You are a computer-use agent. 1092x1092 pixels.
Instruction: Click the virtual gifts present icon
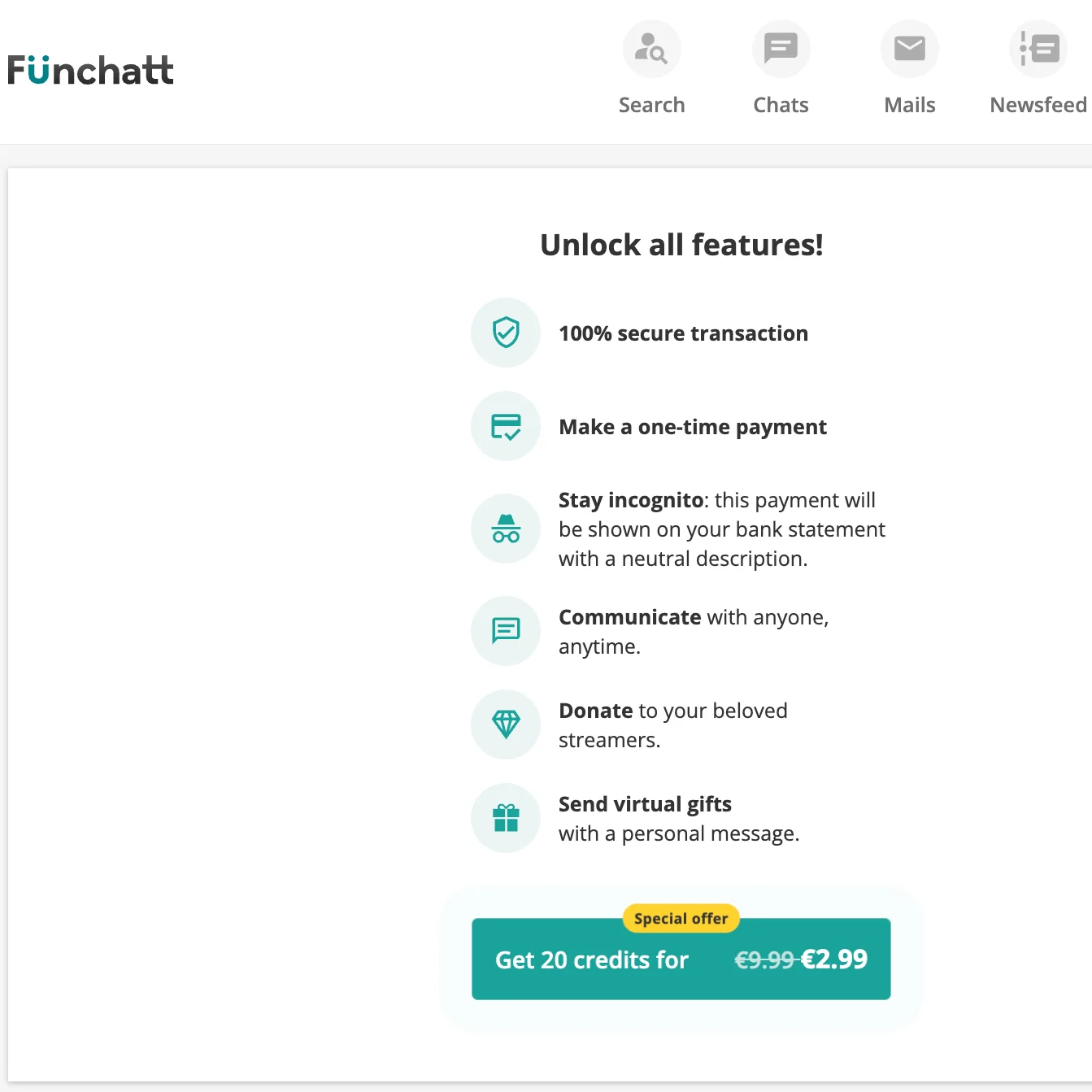506,818
